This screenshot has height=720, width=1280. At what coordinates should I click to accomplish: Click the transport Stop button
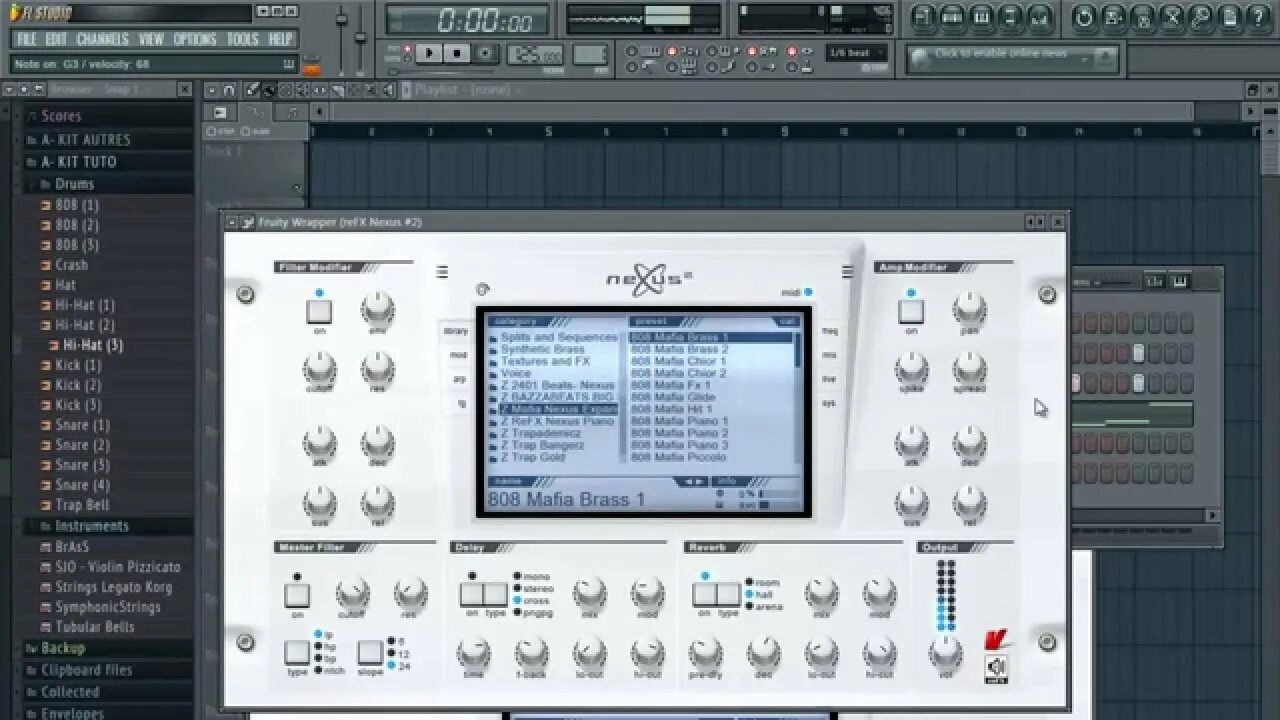tap(457, 53)
